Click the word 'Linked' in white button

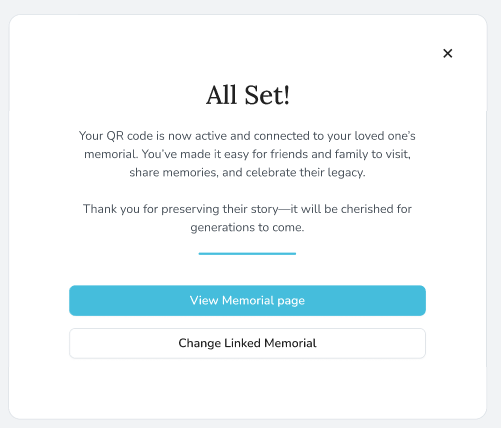pyautogui.click(x=242, y=343)
